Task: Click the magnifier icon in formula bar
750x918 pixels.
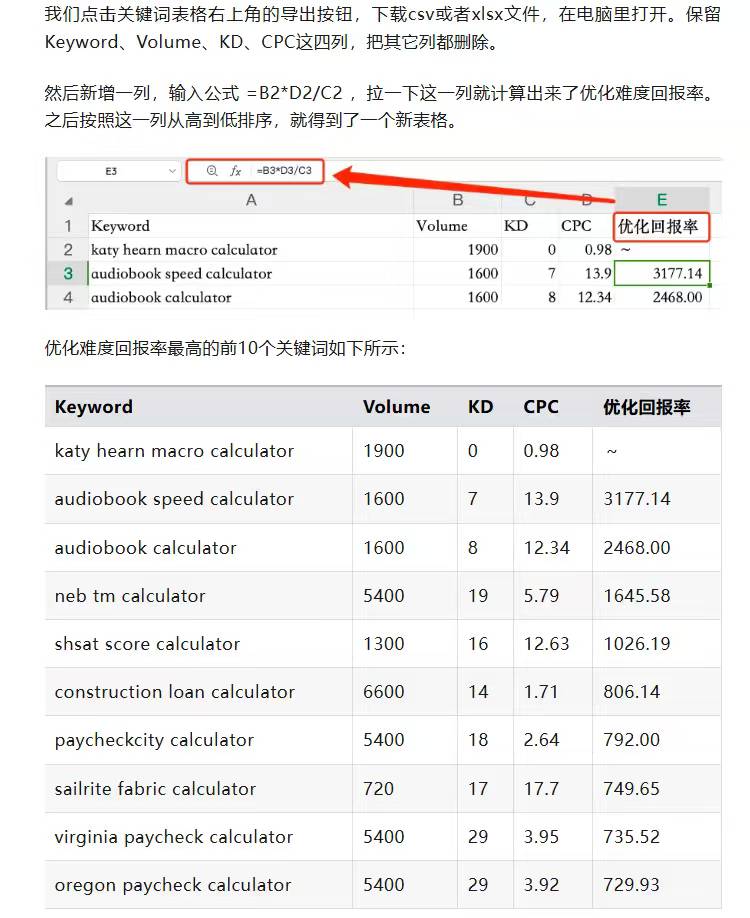Action: pos(212,170)
